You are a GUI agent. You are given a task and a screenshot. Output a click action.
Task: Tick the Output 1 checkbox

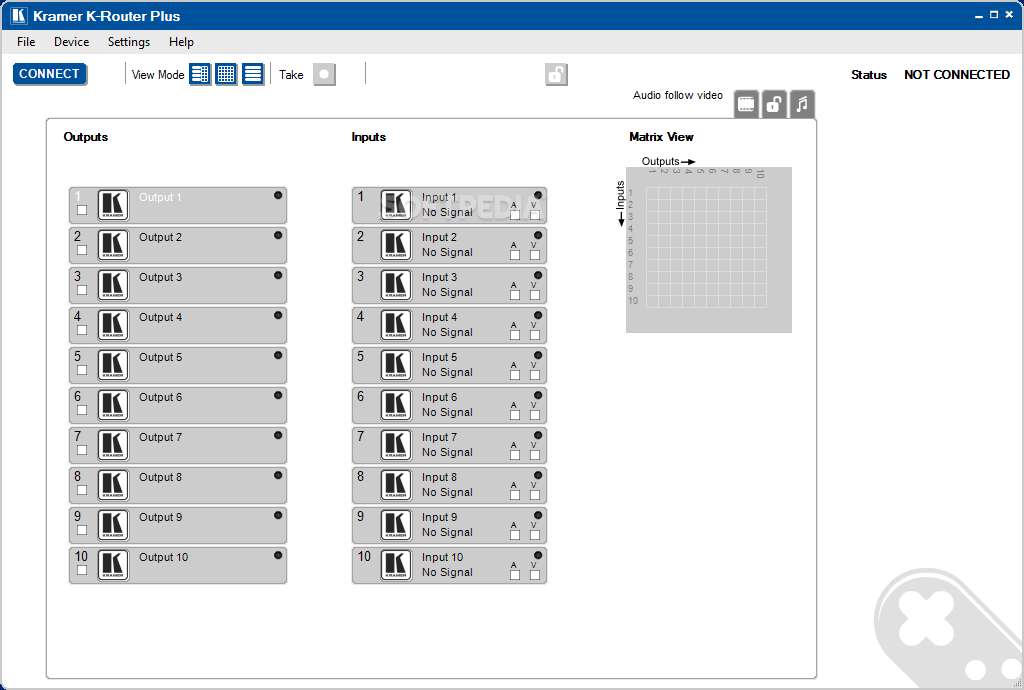pyautogui.click(x=82, y=210)
